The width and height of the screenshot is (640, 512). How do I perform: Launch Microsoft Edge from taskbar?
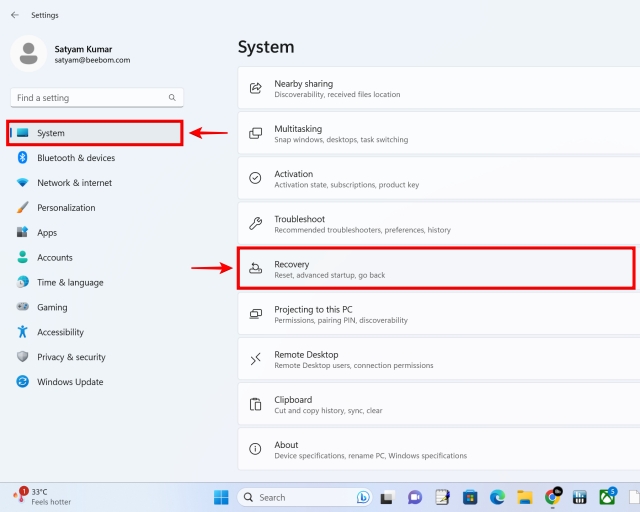(498, 497)
